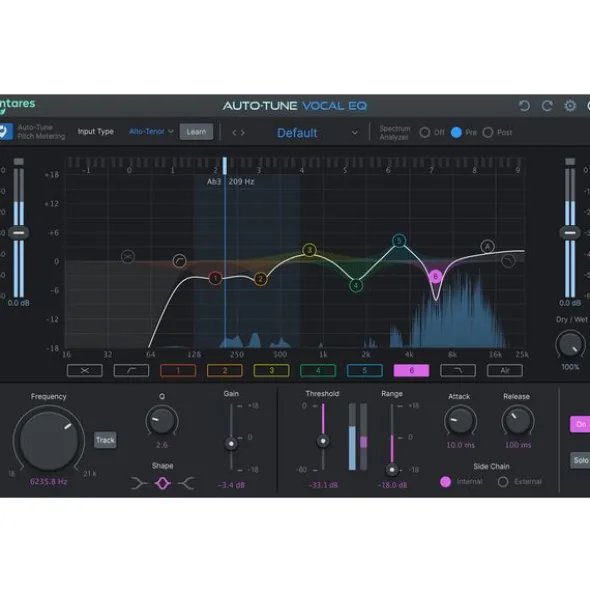Select band 4 tab

pyautogui.click(x=318, y=371)
